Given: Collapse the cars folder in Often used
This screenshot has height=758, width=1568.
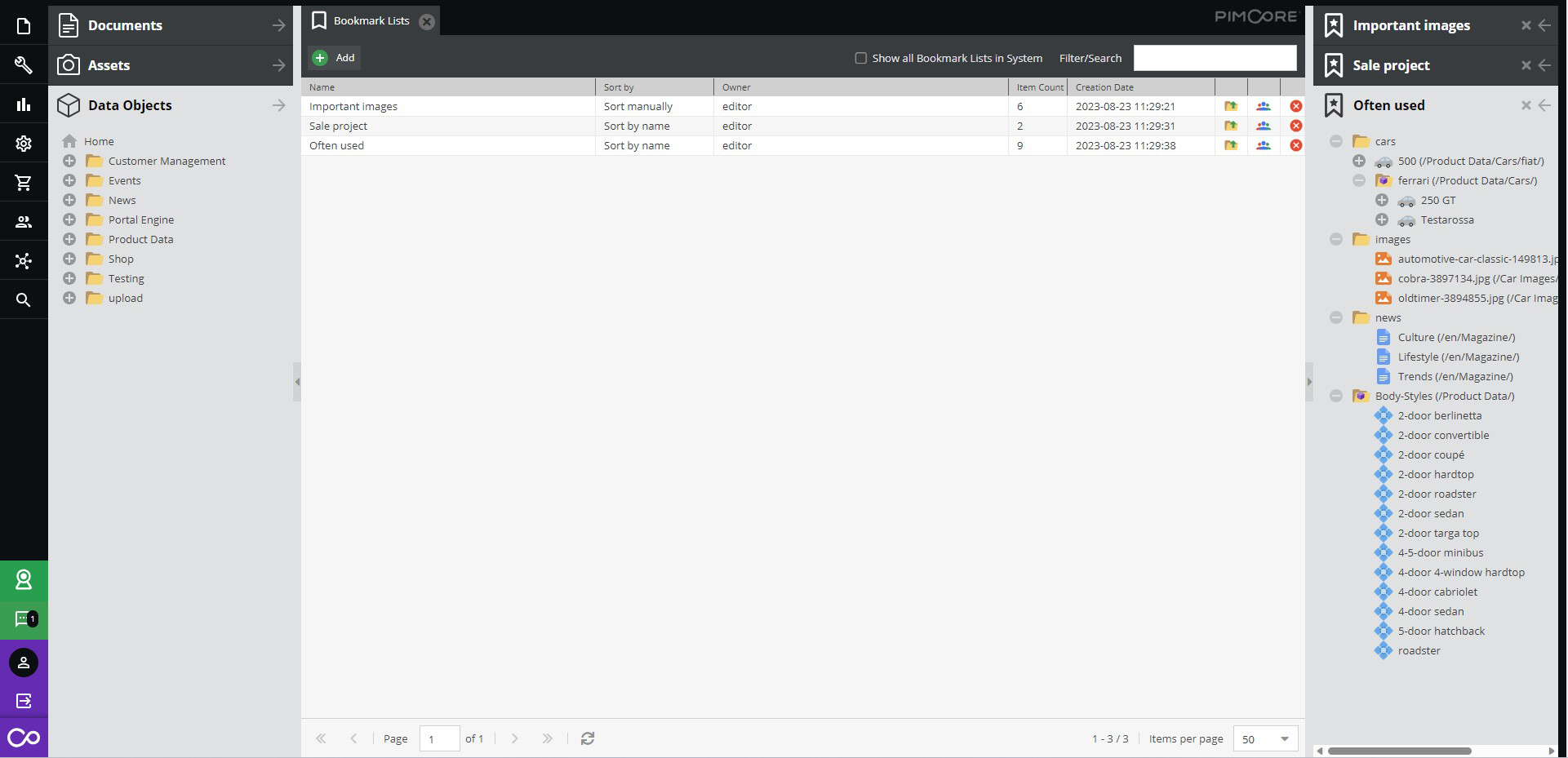Looking at the screenshot, I should 1336,141.
